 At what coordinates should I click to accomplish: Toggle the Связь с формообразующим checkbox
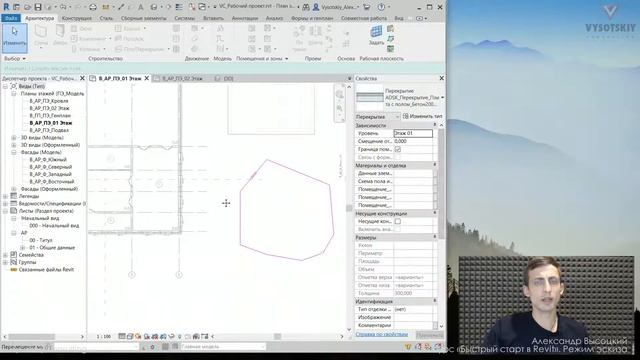(398, 157)
